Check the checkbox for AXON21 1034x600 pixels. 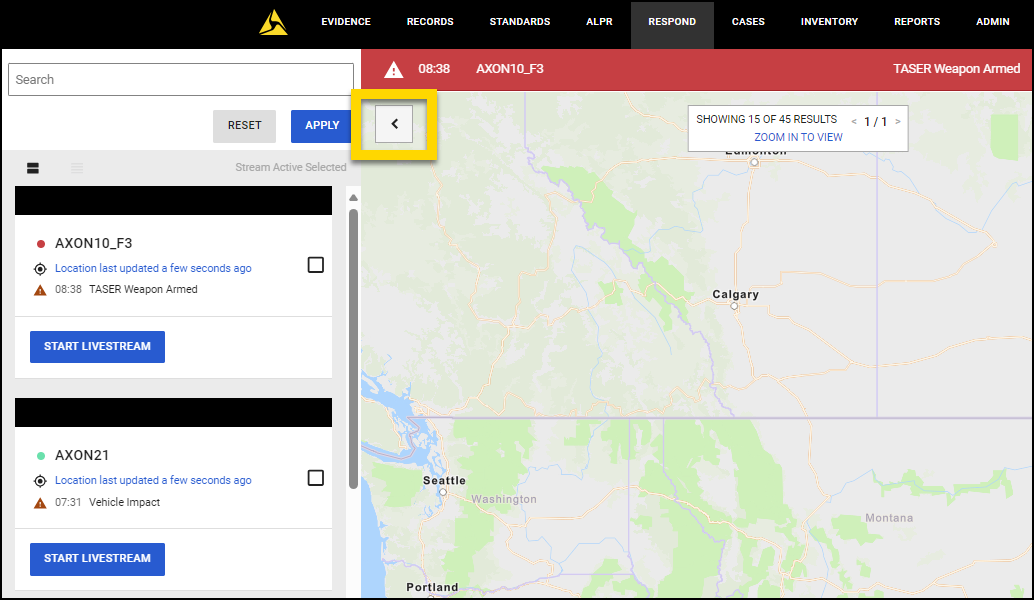pos(315,478)
